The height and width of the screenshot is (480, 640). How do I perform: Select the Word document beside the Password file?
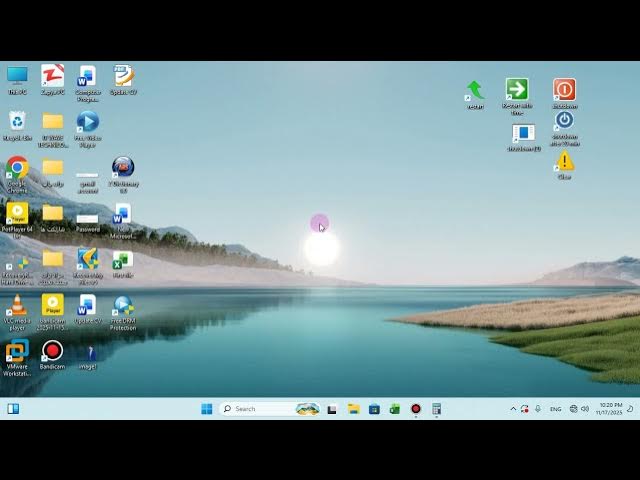[x=123, y=220]
